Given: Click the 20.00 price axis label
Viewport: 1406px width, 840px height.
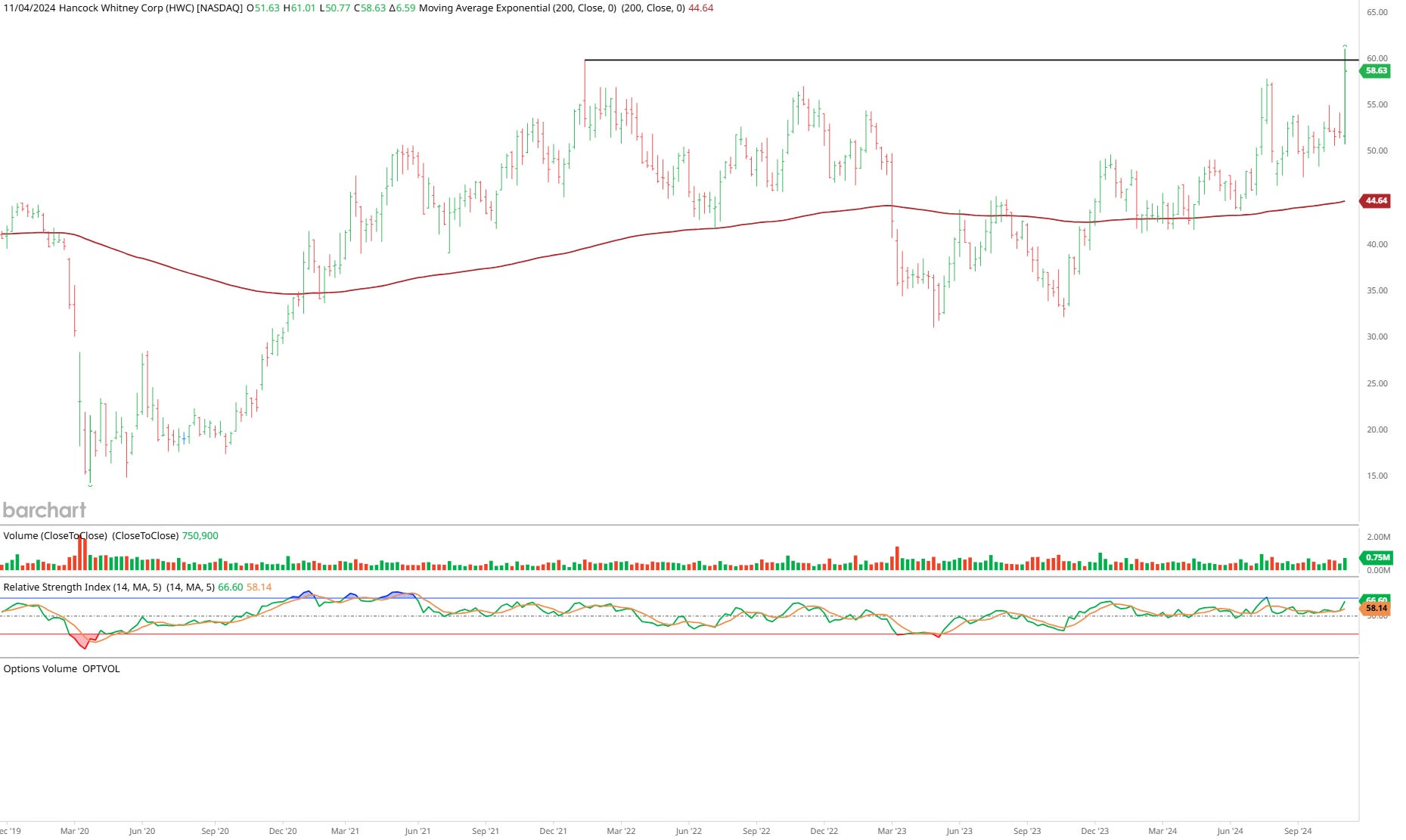Looking at the screenshot, I should (x=1377, y=429).
